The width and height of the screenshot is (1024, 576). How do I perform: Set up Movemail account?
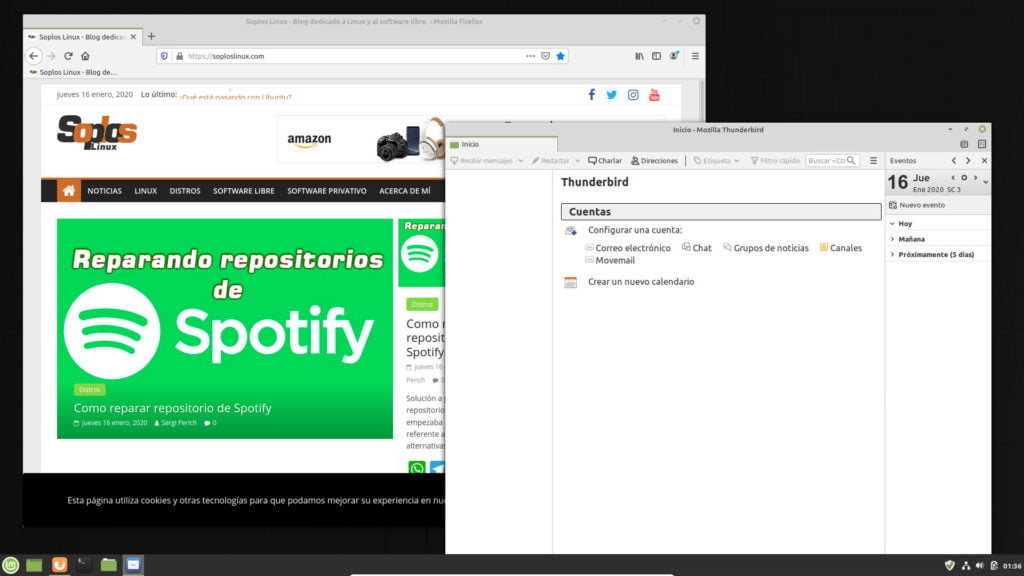point(610,261)
